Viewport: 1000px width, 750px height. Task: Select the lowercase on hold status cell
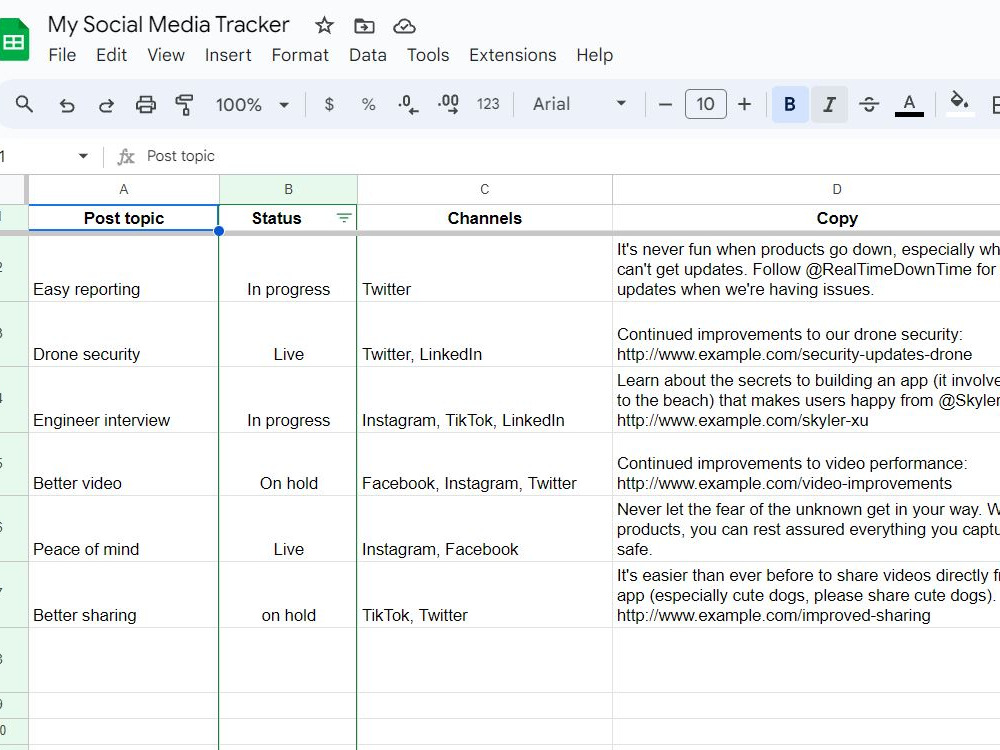click(x=288, y=594)
